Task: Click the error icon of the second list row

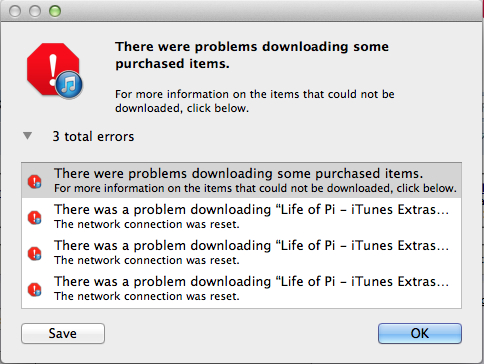Action: point(35,217)
